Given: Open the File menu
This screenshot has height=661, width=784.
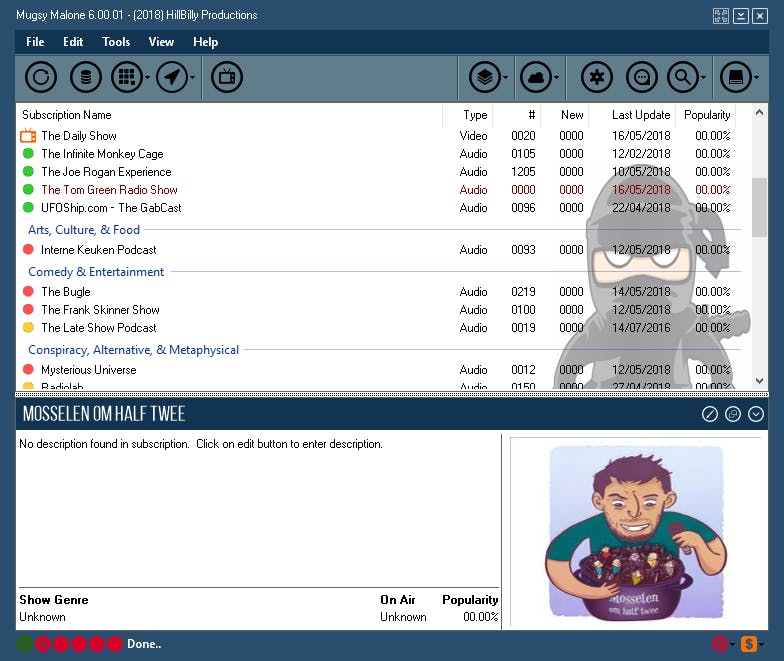Looking at the screenshot, I should click(x=35, y=42).
